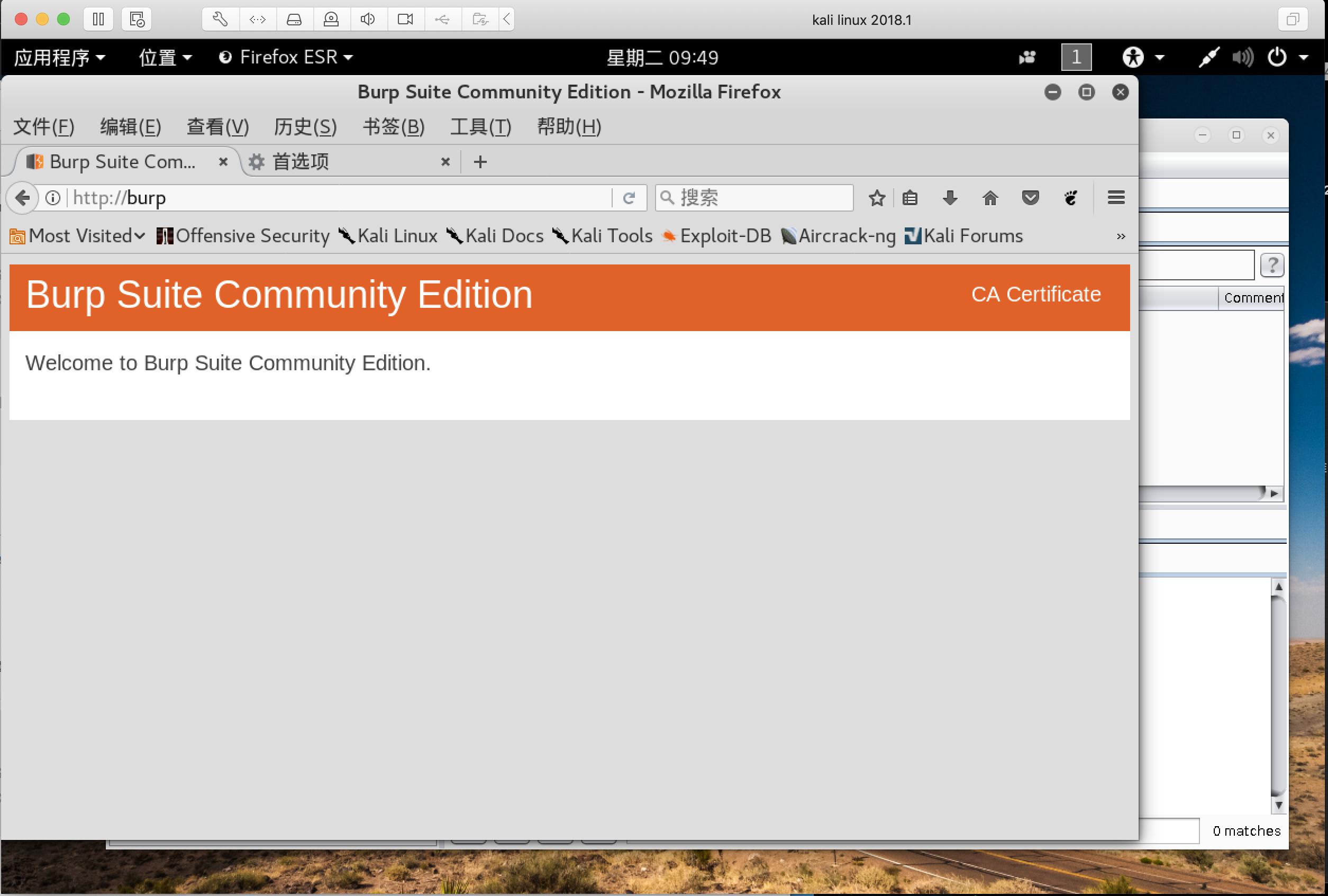The width and height of the screenshot is (1328, 896).
Task: Click the reload page icon
Action: (629, 198)
